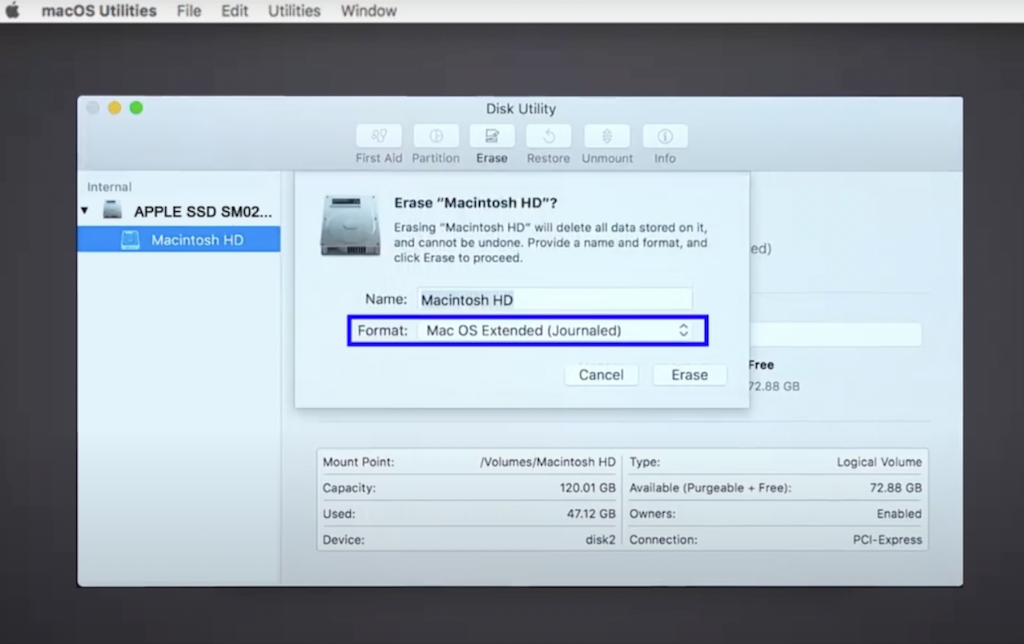
Task: Click the Apple logo menu
Action: (x=12, y=10)
